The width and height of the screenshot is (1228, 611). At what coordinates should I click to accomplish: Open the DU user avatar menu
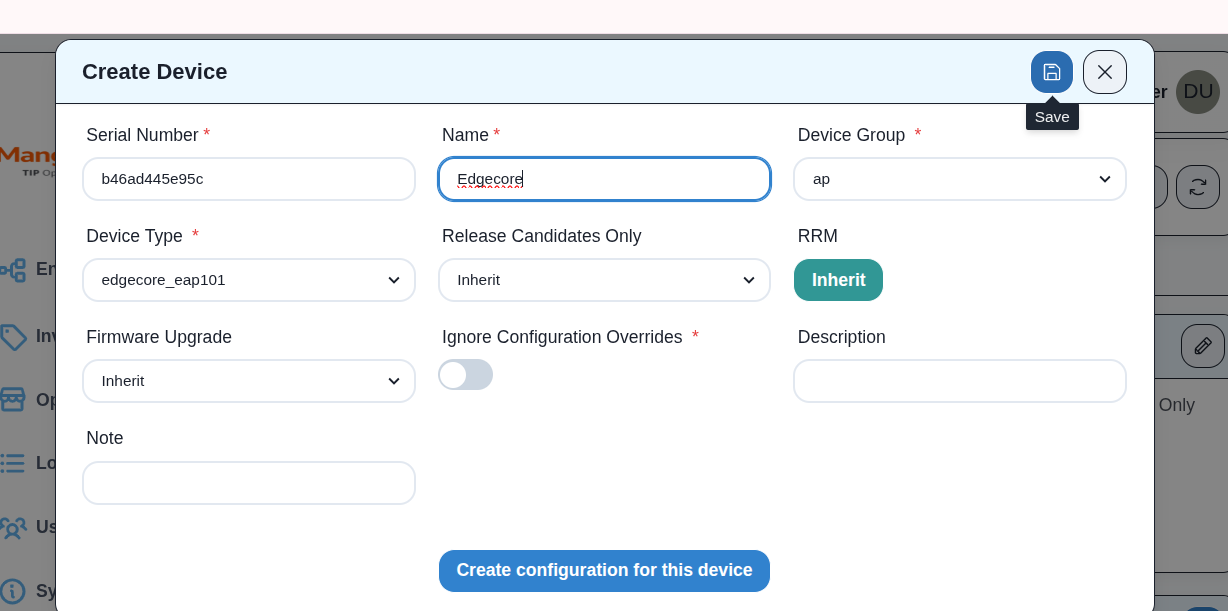pos(1197,92)
